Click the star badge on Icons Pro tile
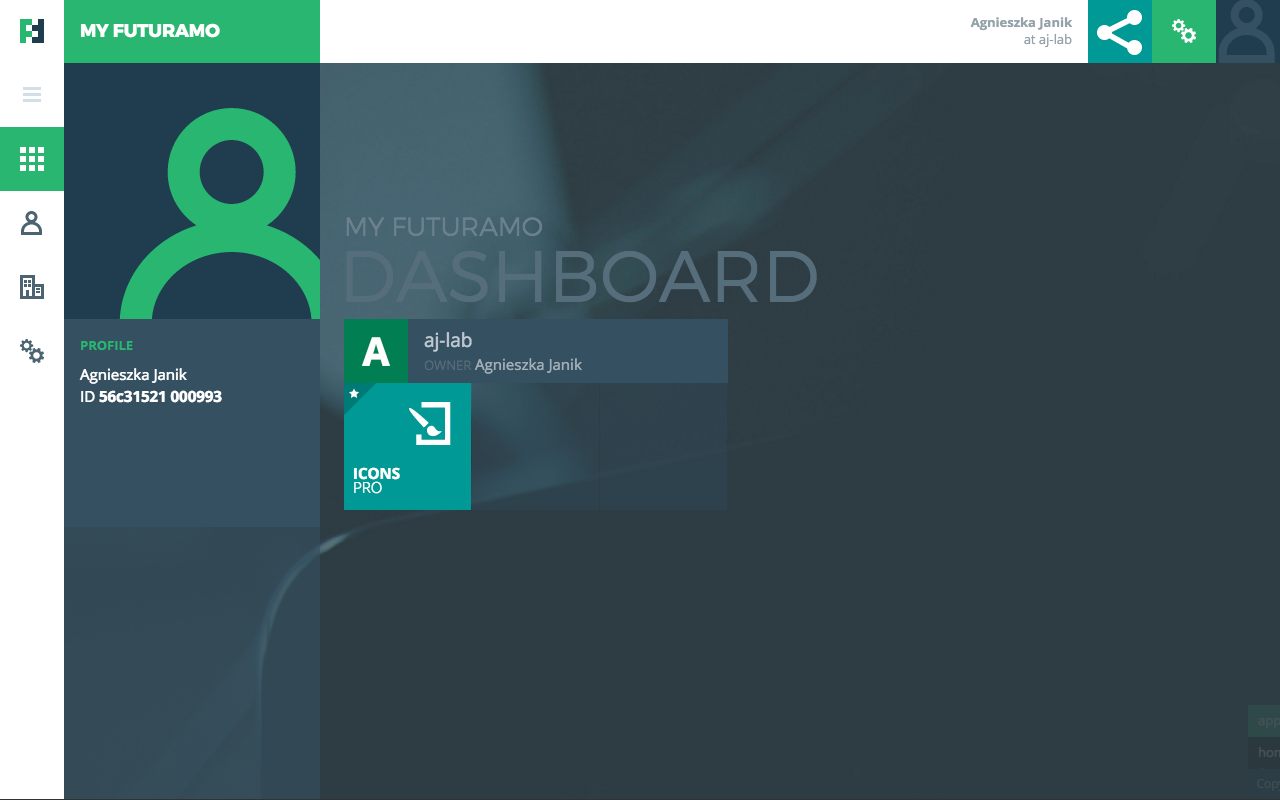Screen dimensions: 1280x800 coord(354,394)
